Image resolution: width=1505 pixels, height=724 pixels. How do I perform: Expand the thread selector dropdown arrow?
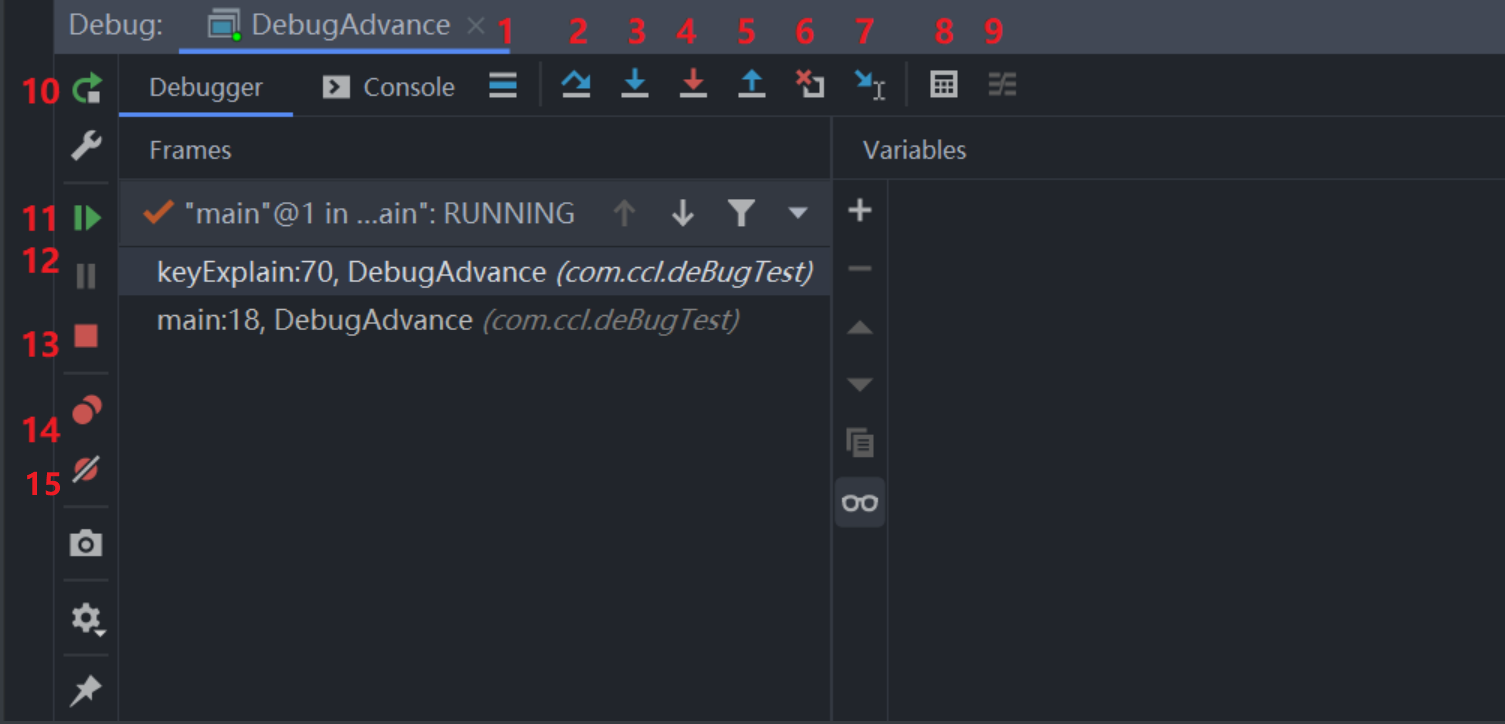pos(798,213)
